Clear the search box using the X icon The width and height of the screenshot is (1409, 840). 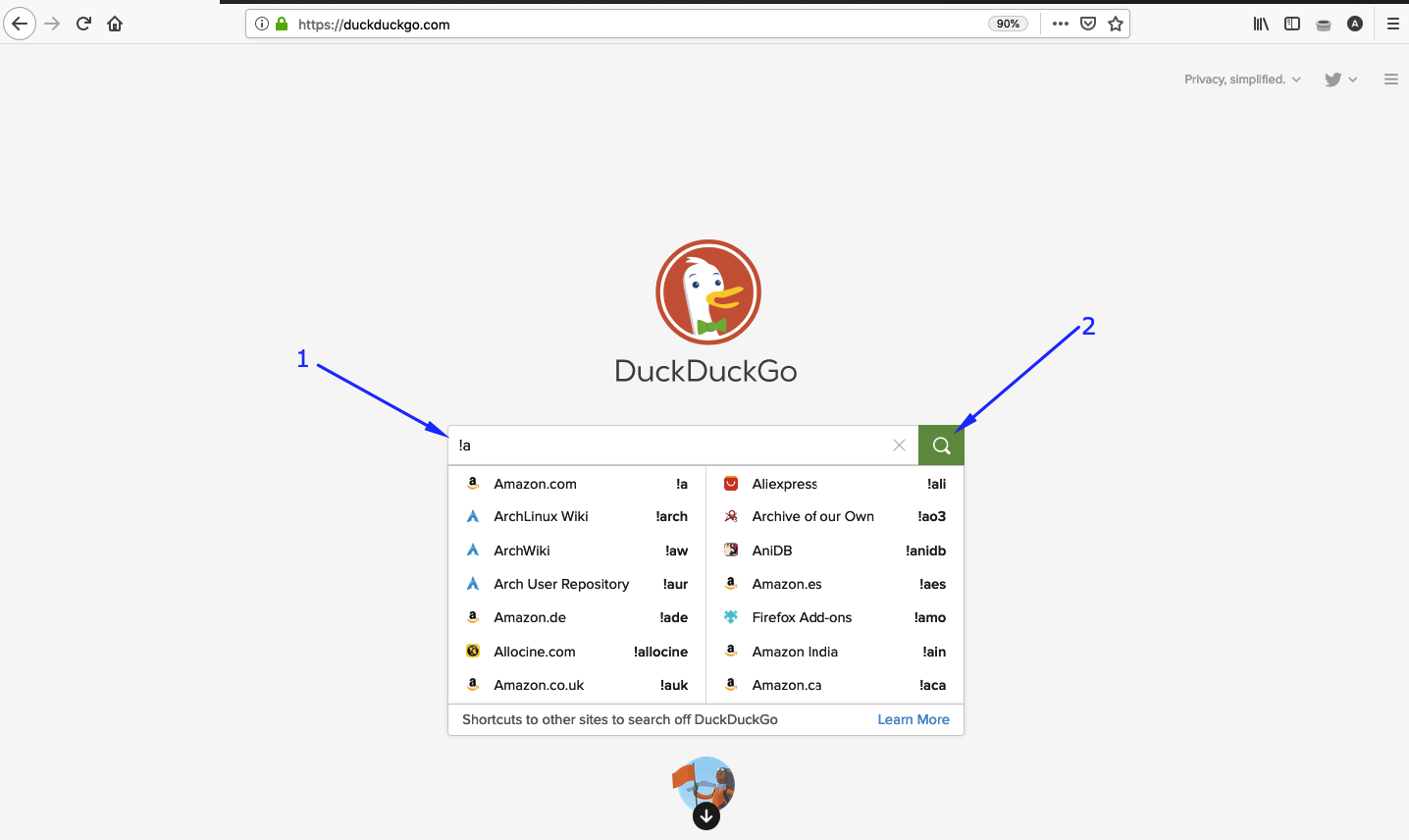[x=899, y=445]
